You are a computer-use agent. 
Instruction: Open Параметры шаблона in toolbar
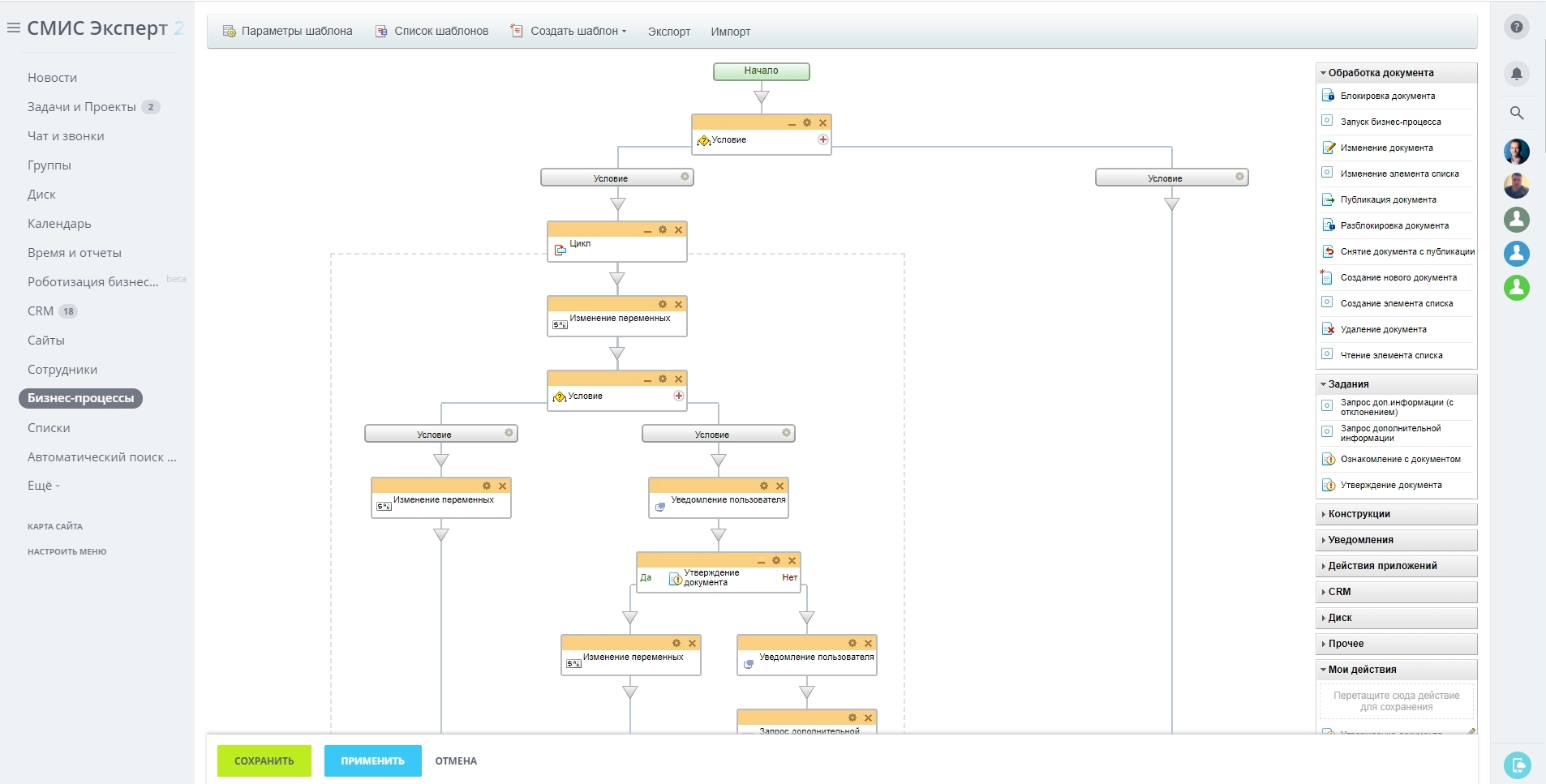click(x=288, y=32)
